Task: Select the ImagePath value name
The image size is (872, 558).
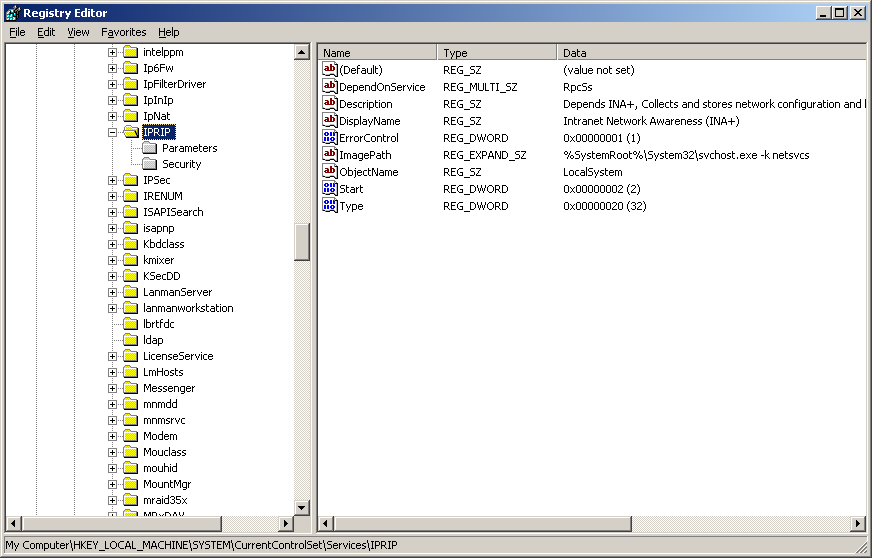Action: coord(365,155)
